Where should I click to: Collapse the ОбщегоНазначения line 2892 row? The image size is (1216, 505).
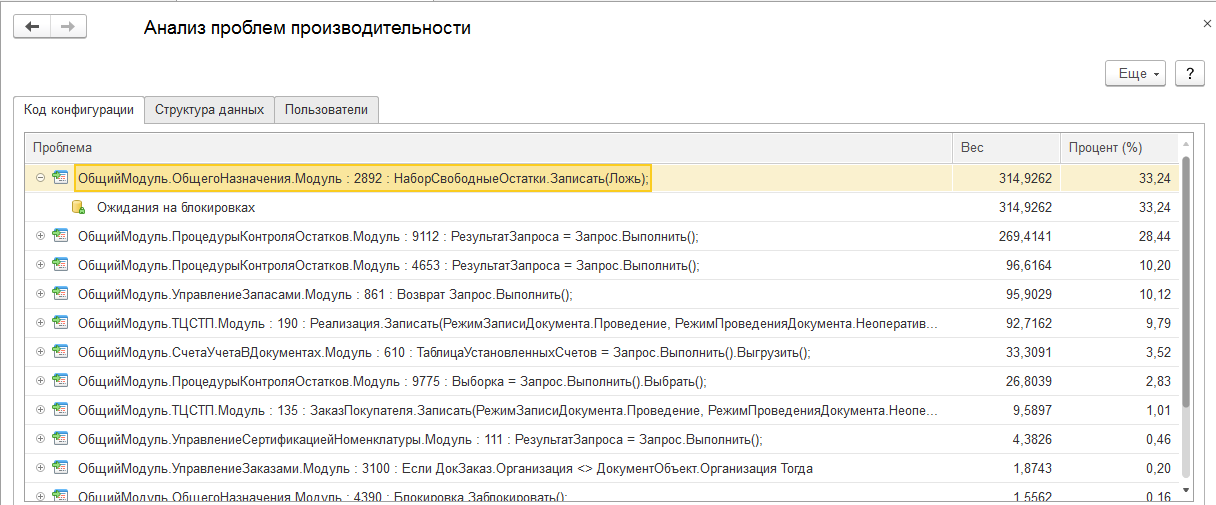tap(40, 178)
